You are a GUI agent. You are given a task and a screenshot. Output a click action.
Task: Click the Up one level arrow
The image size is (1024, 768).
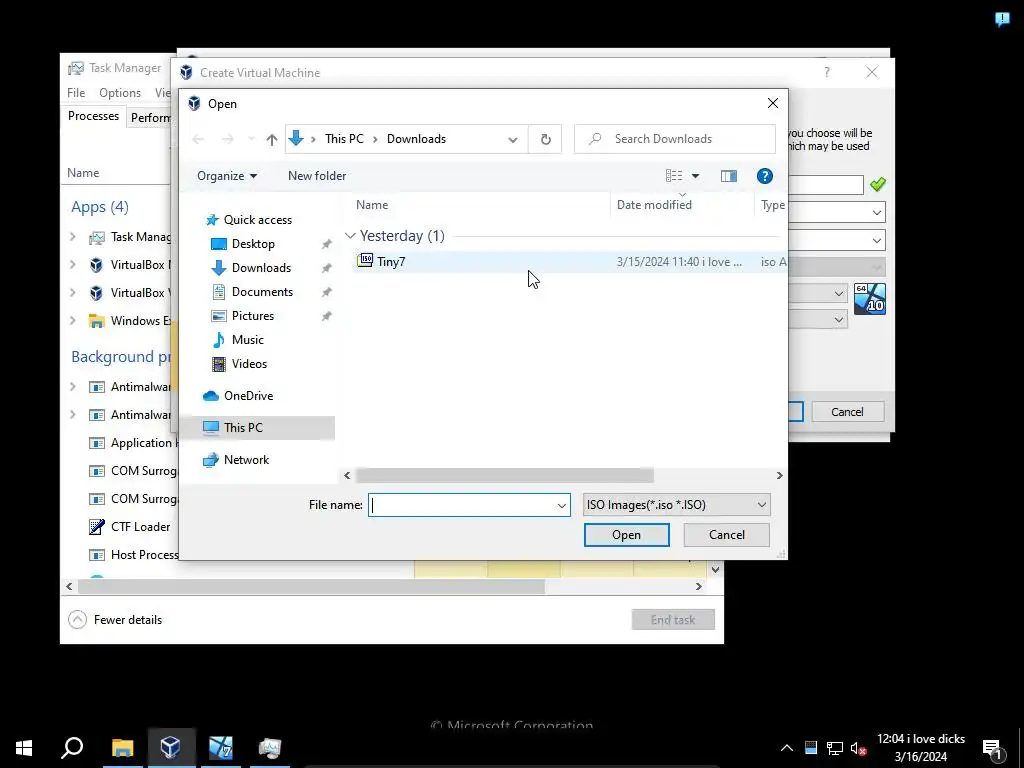coord(272,139)
